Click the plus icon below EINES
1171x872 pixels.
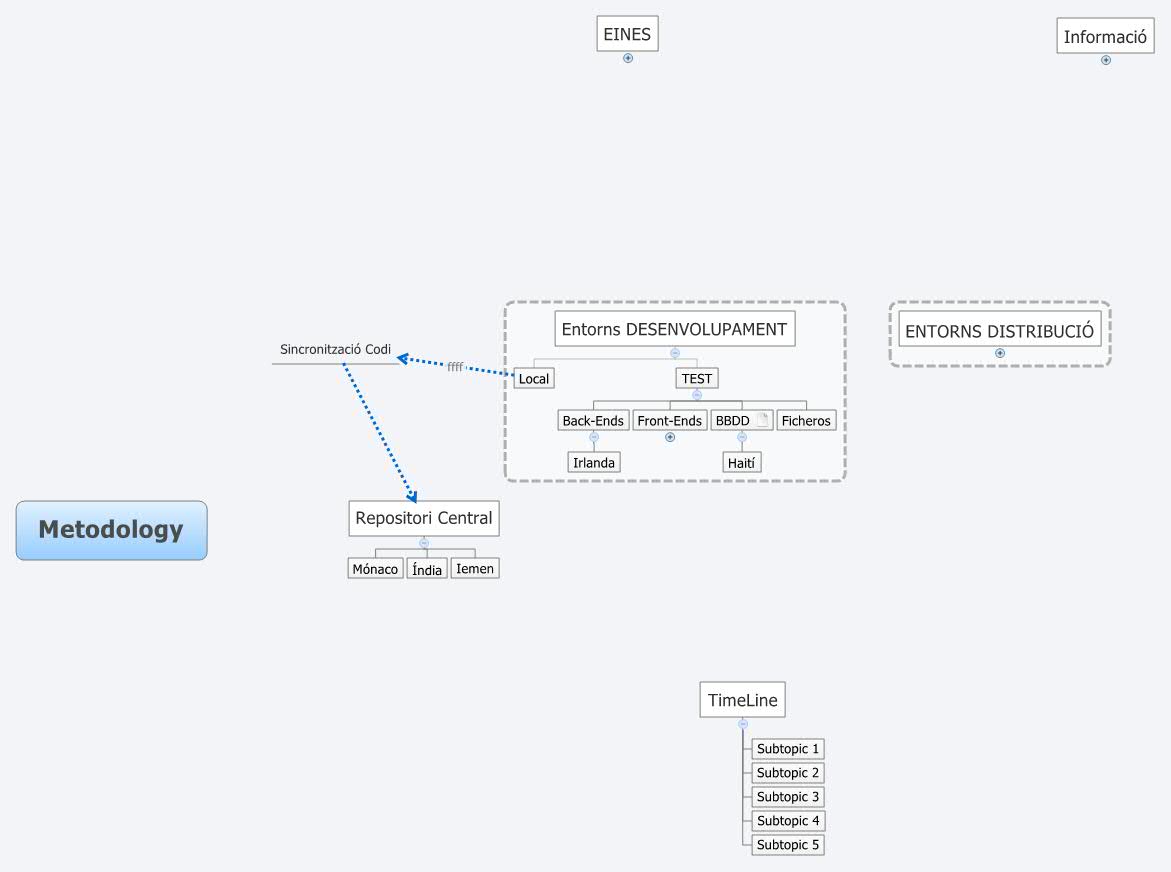(x=627, y=58)
